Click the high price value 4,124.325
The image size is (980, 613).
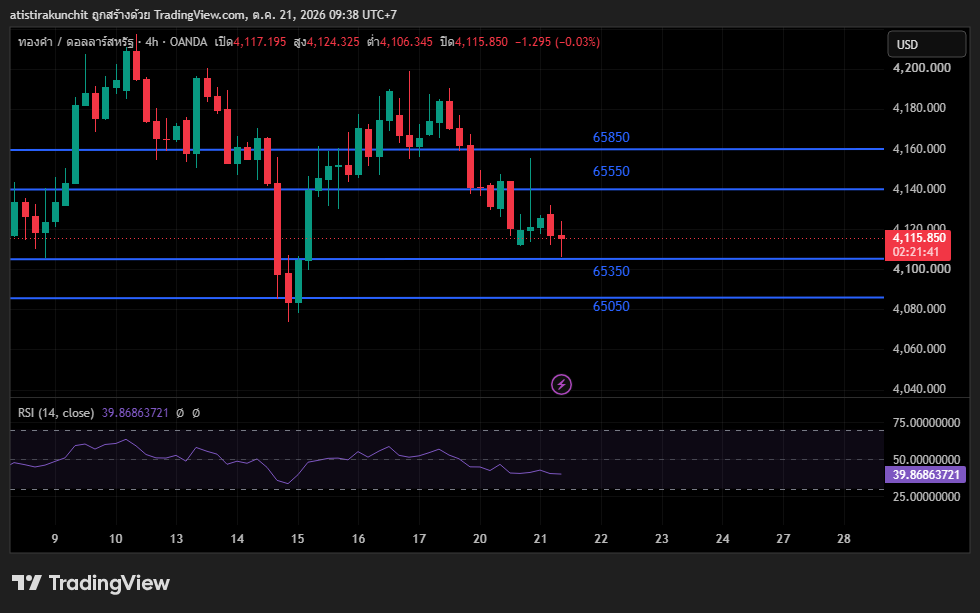(x=333, y=42)
